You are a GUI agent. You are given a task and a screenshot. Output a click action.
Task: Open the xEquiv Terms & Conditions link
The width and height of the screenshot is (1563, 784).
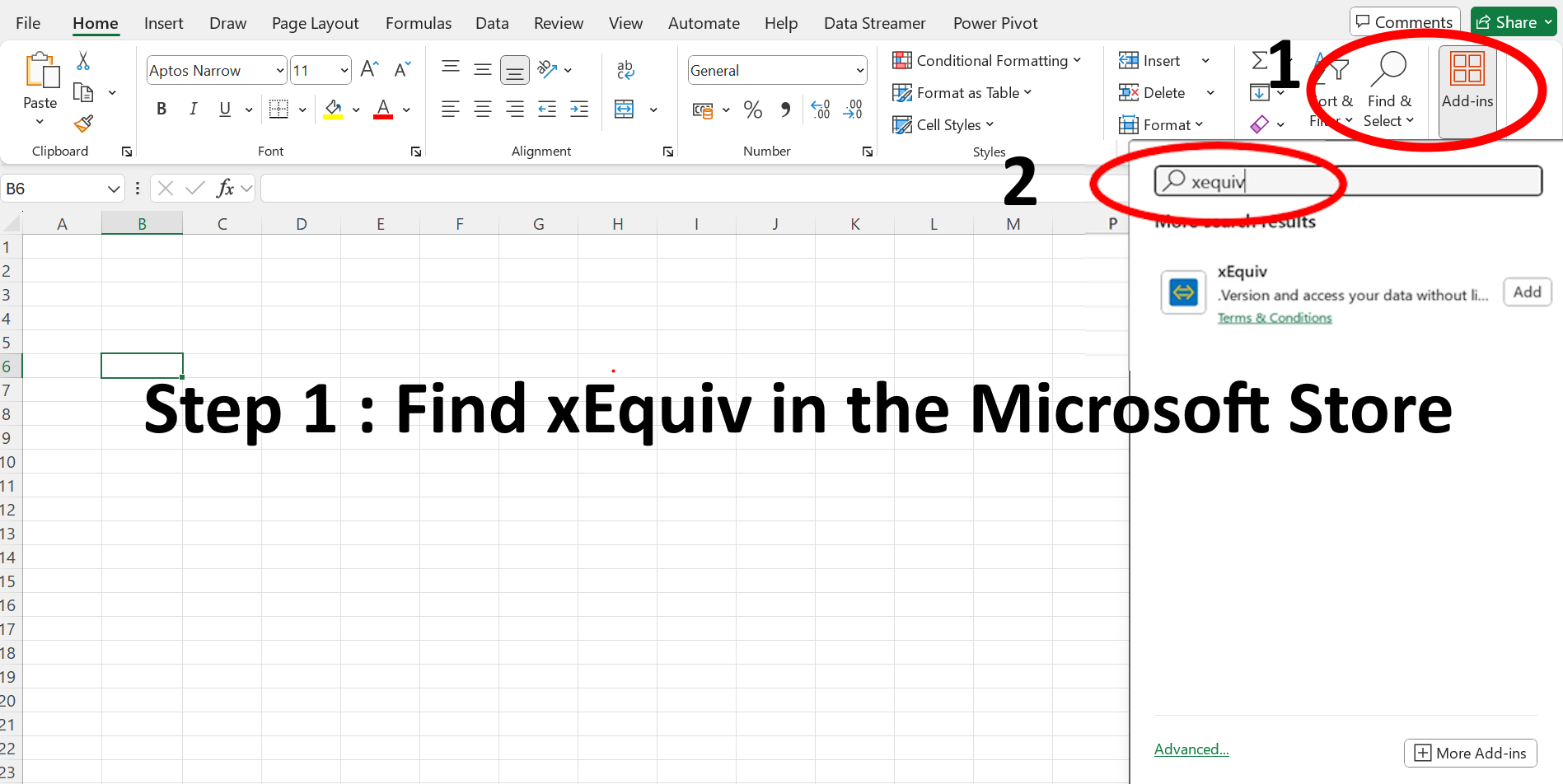coord(1274,318)
